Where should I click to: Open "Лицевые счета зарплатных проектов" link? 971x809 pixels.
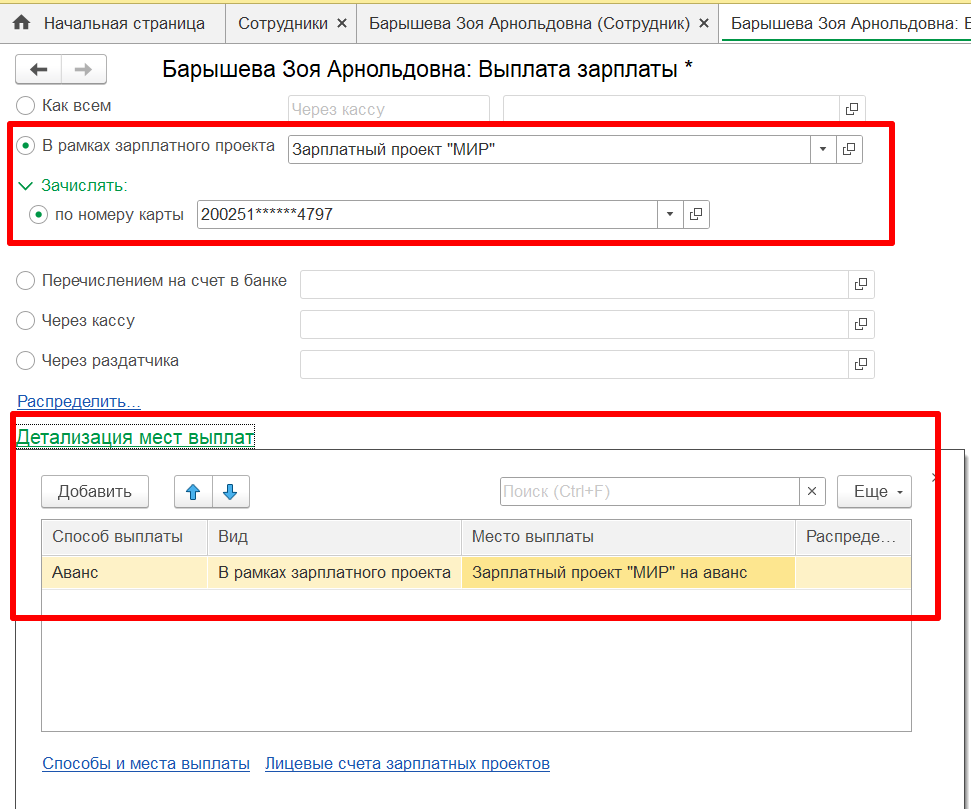407,764
